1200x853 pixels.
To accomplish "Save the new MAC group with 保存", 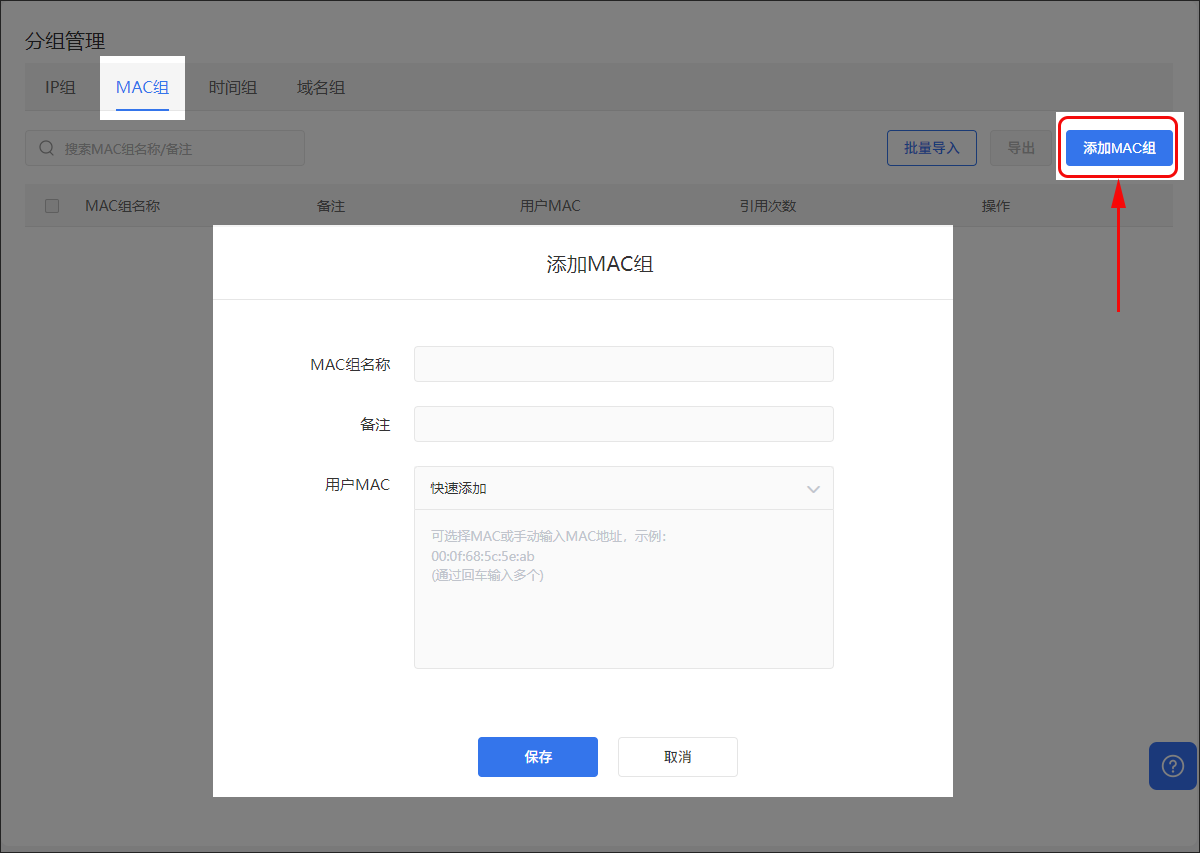I will coord(538,757).
